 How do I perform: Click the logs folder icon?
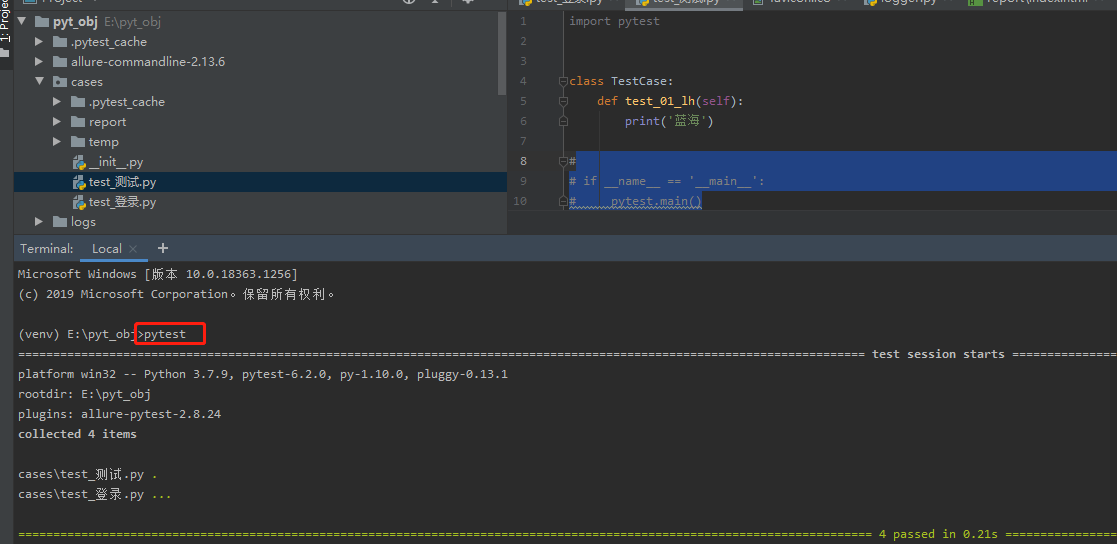(x=60, y=221)
